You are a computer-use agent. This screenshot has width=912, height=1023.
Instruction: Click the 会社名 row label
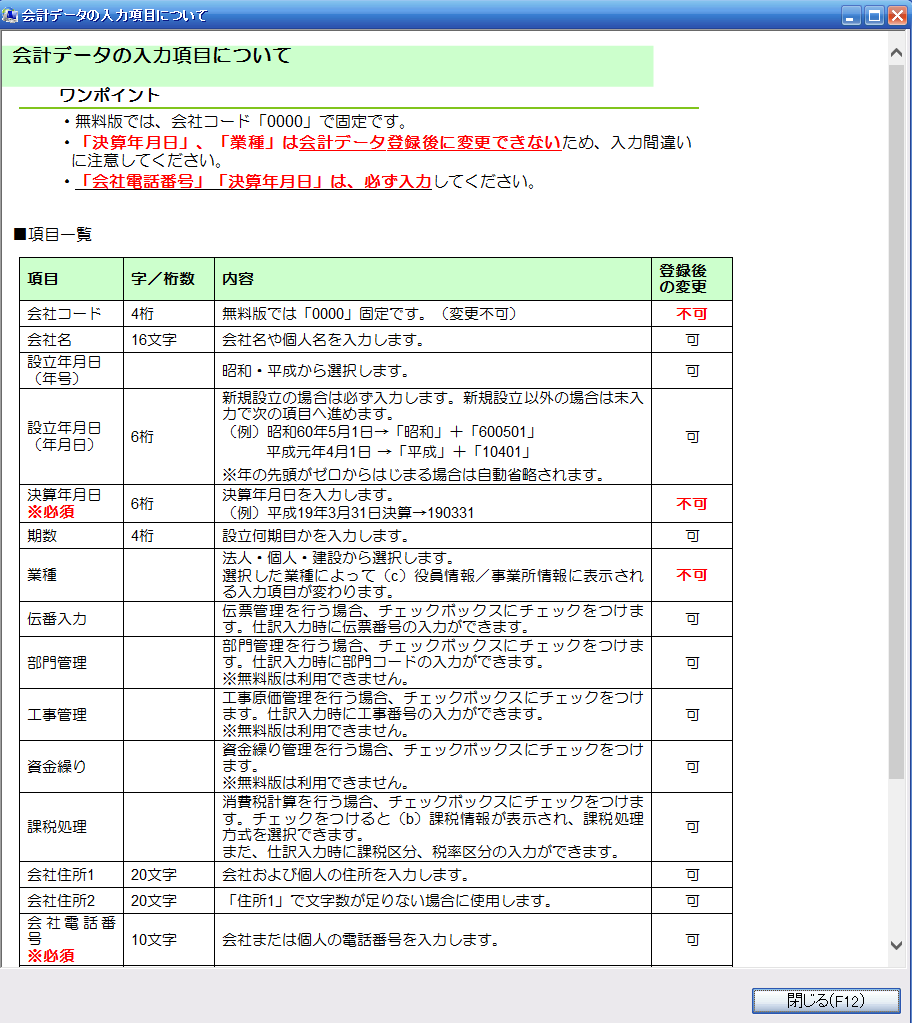50,340
